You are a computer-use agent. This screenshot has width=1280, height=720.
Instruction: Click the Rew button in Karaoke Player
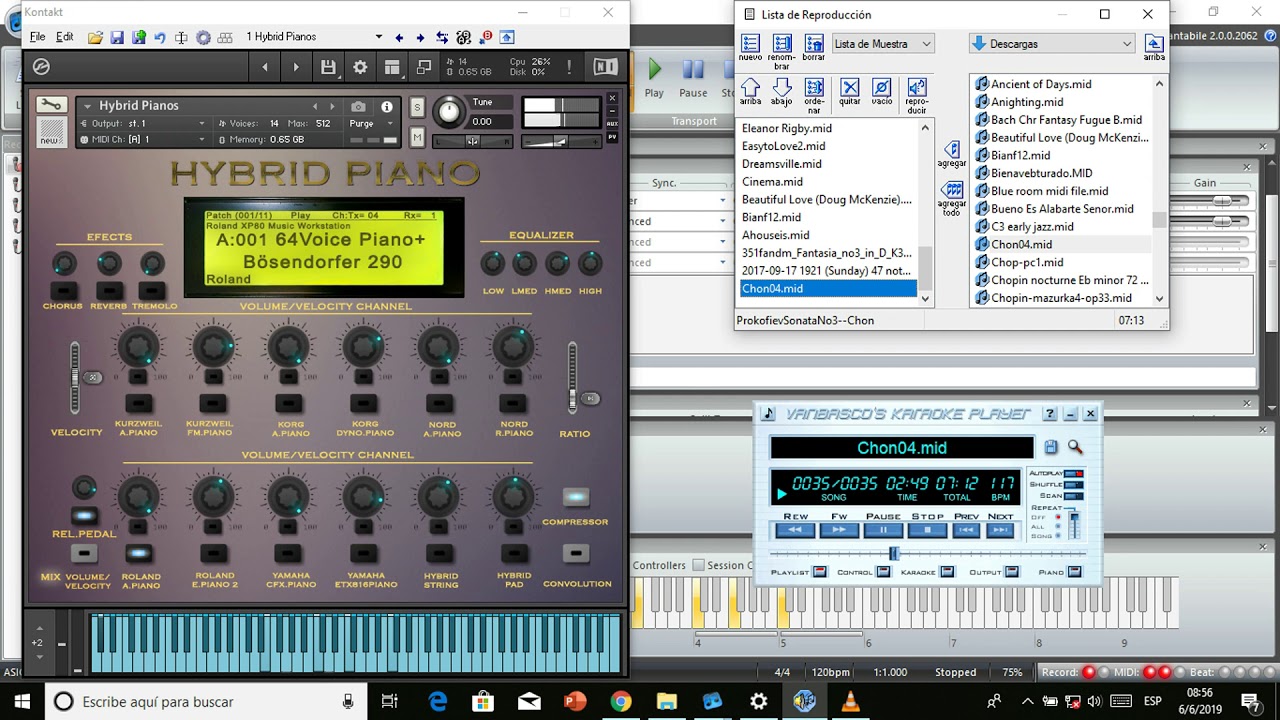(x=795, y=530)
